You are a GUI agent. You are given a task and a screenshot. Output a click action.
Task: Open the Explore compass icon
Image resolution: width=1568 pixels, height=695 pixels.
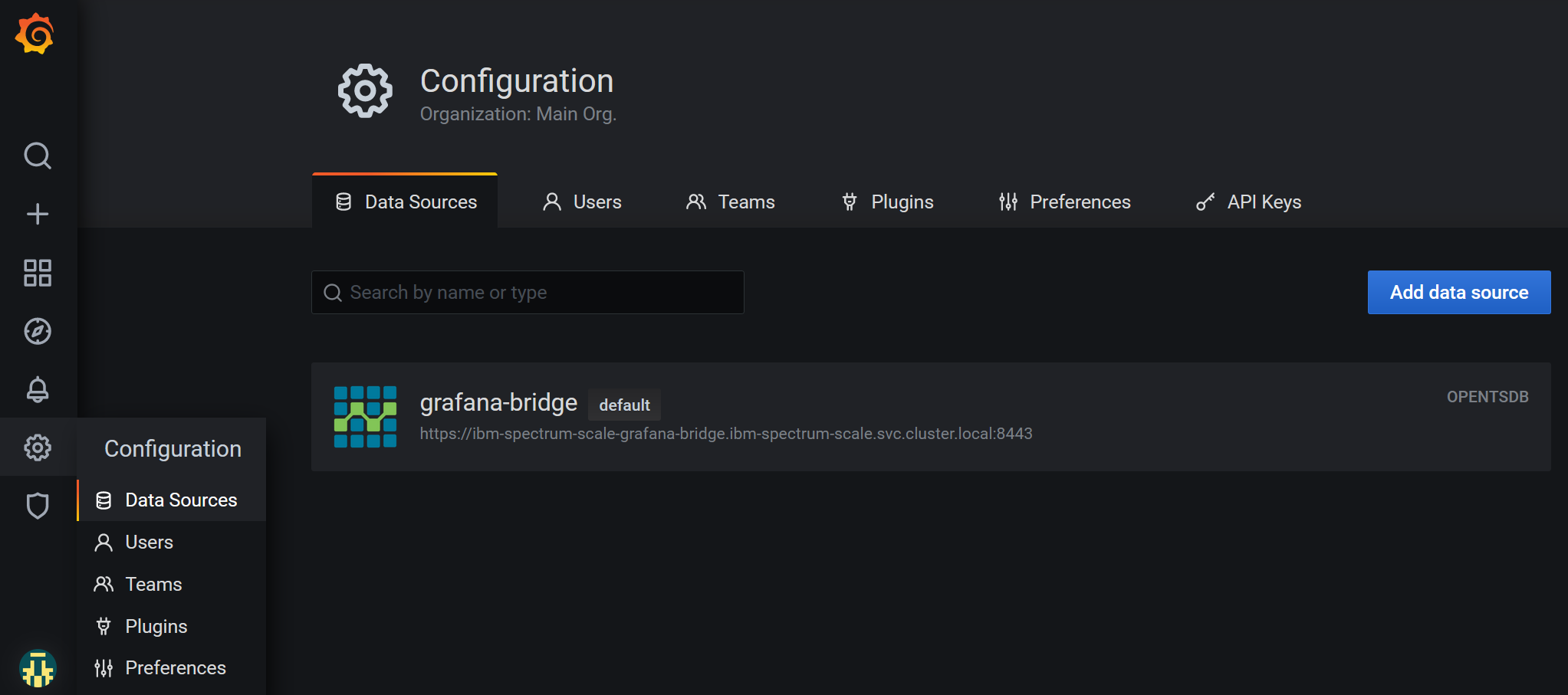click(x=38, y=331)
